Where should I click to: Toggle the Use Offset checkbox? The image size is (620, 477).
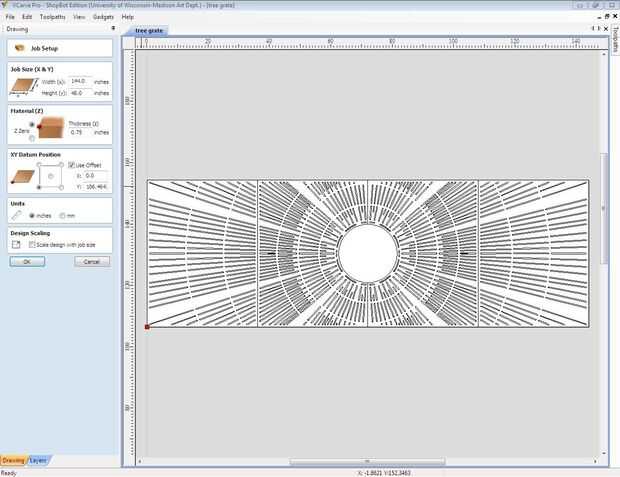[72, 165]
